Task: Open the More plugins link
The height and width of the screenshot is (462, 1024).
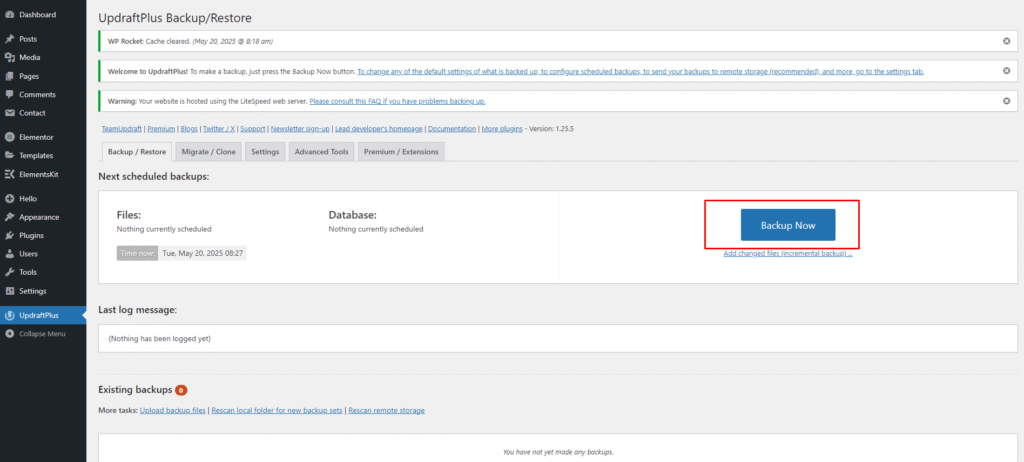Action: [x=502, y=129]
